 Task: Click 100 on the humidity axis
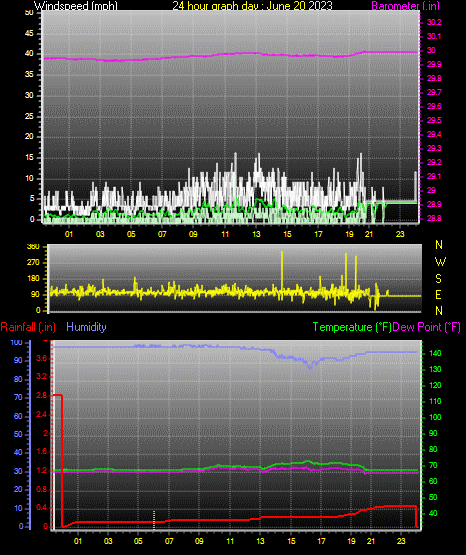(x=17, y=343)
